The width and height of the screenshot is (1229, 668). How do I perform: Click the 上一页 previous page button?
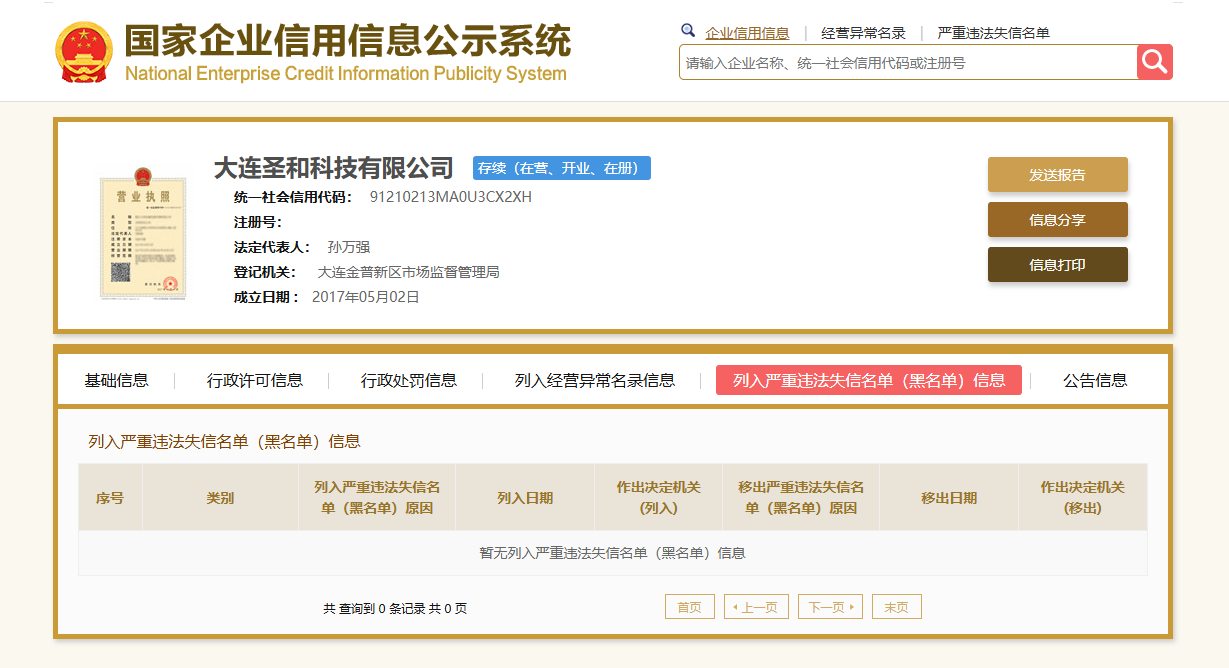click(756, 607)
